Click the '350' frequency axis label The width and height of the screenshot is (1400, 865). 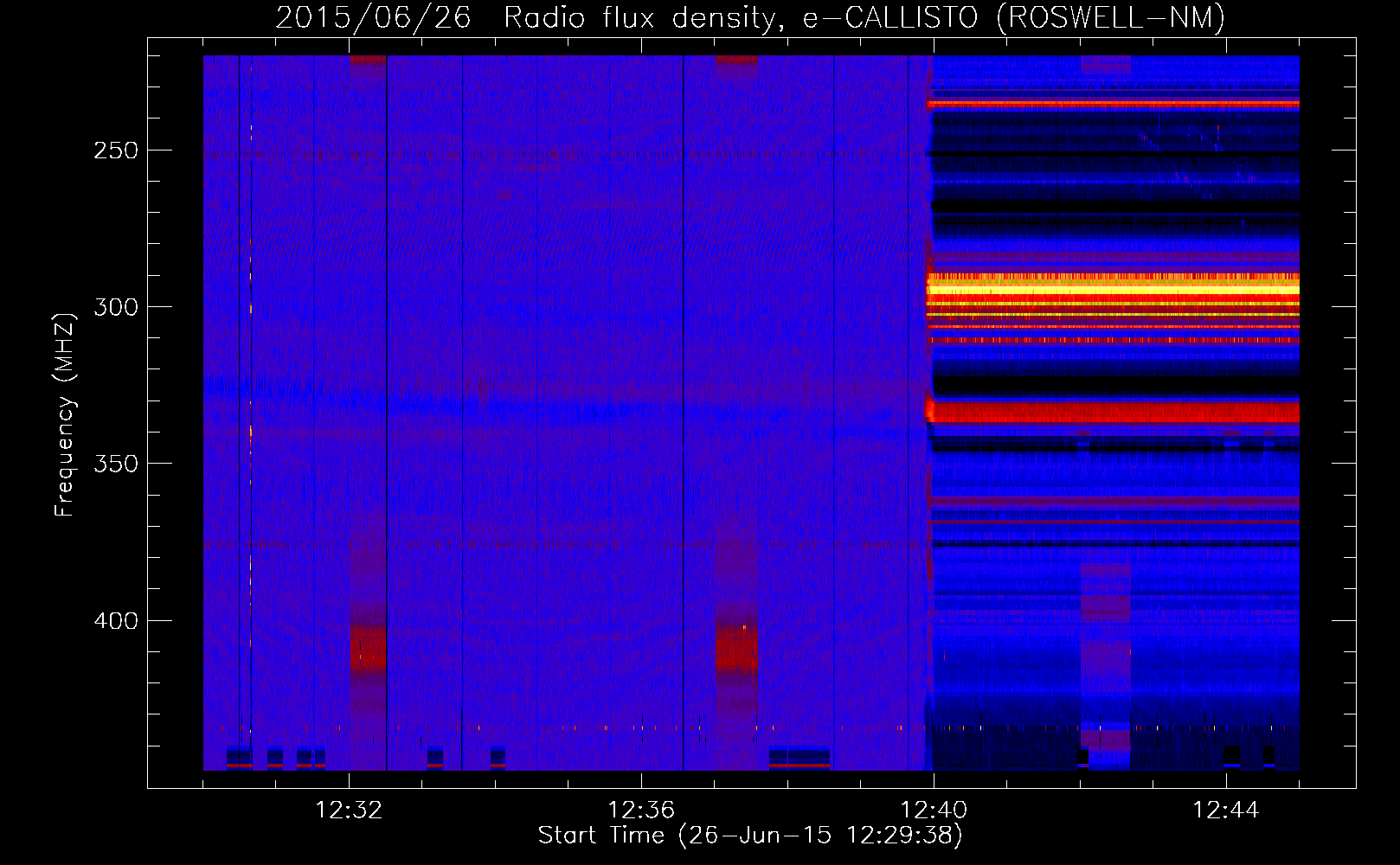click(x=116, y=464)
